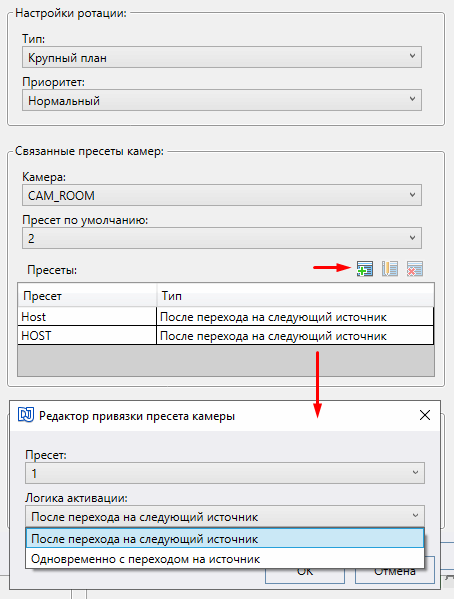Expand the Пресет по умолчанию dropdown
Screen dimensions: 454x599
point(222,238)
